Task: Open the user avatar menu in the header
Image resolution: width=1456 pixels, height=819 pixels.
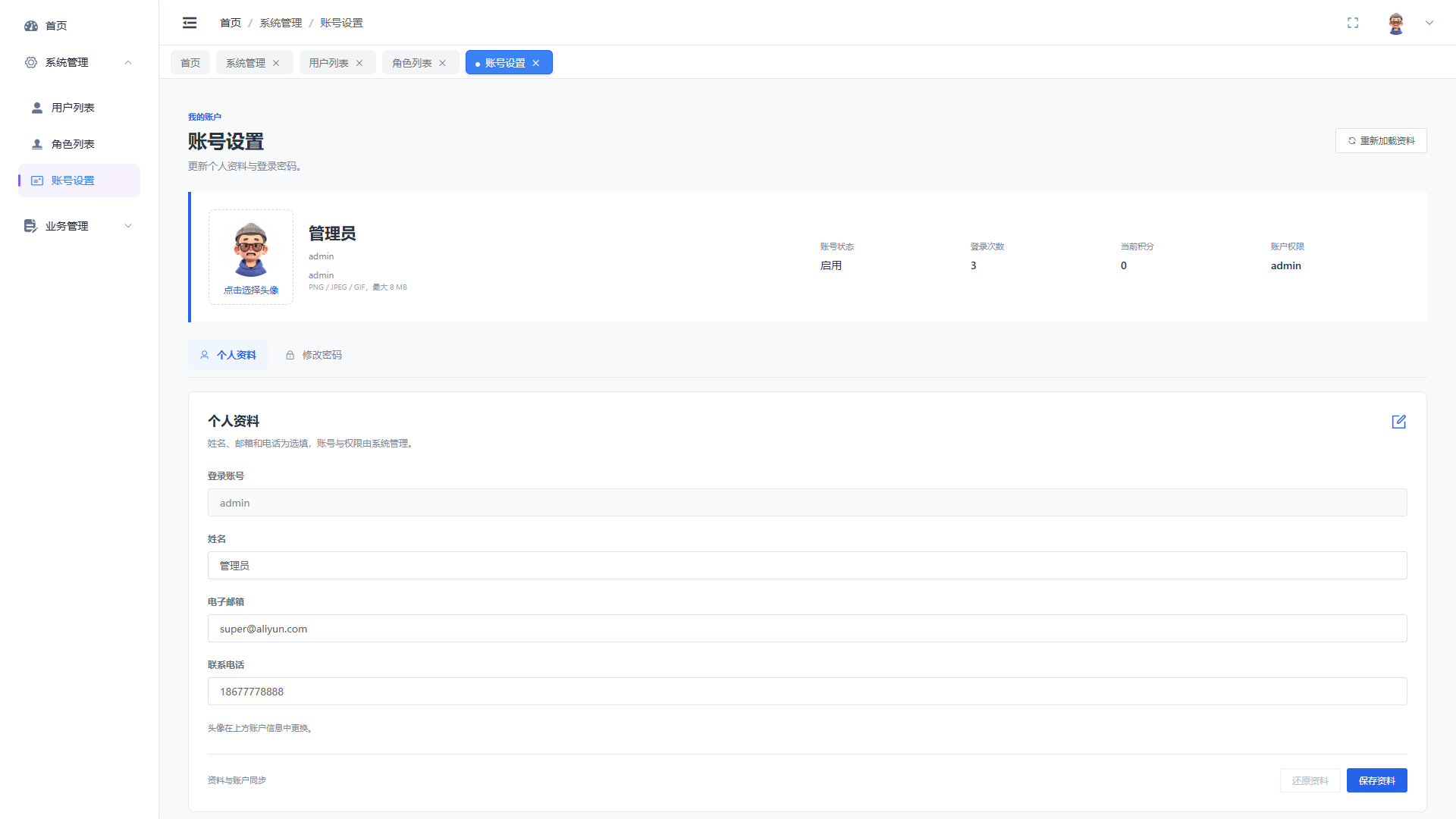Action: click(x=1396, y=23)
